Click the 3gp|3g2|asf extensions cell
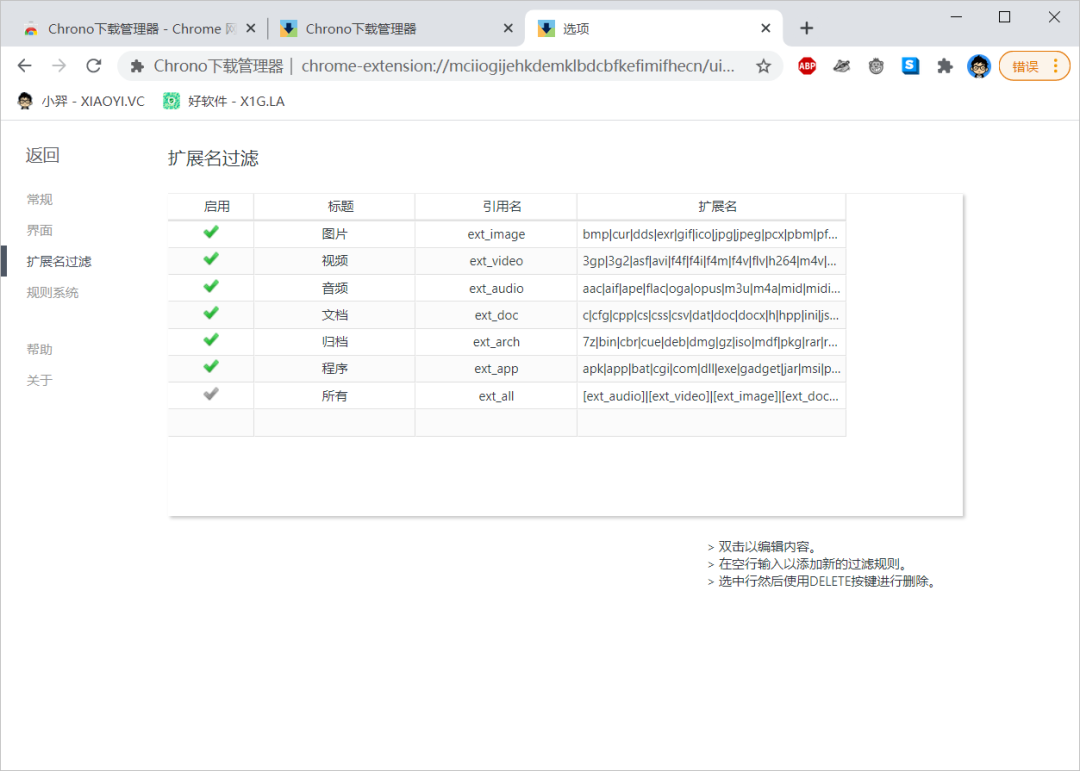The width and height of the screenshot is (1080, 771). point(712,261)
